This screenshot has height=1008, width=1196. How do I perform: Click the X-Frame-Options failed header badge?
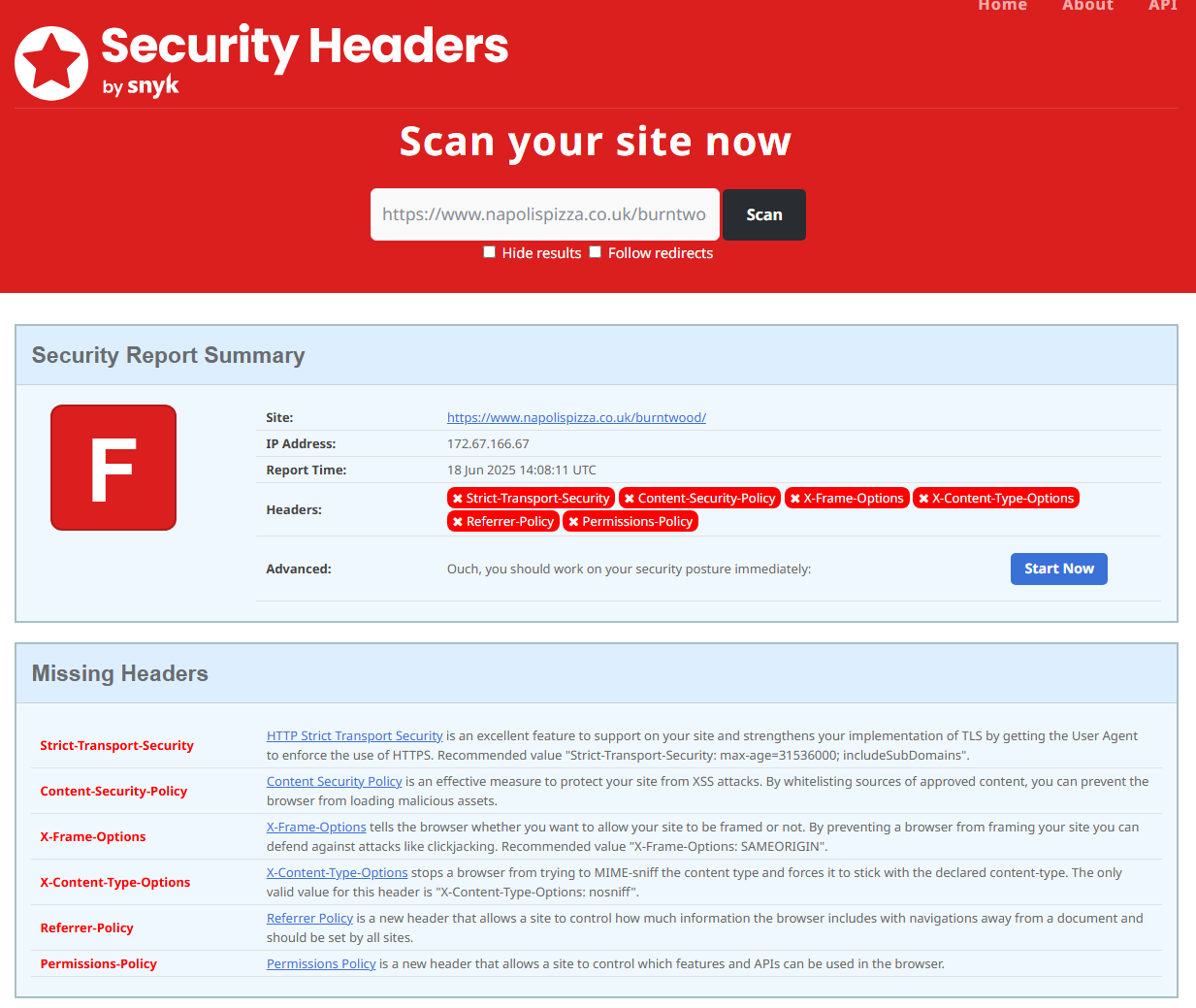847,498
